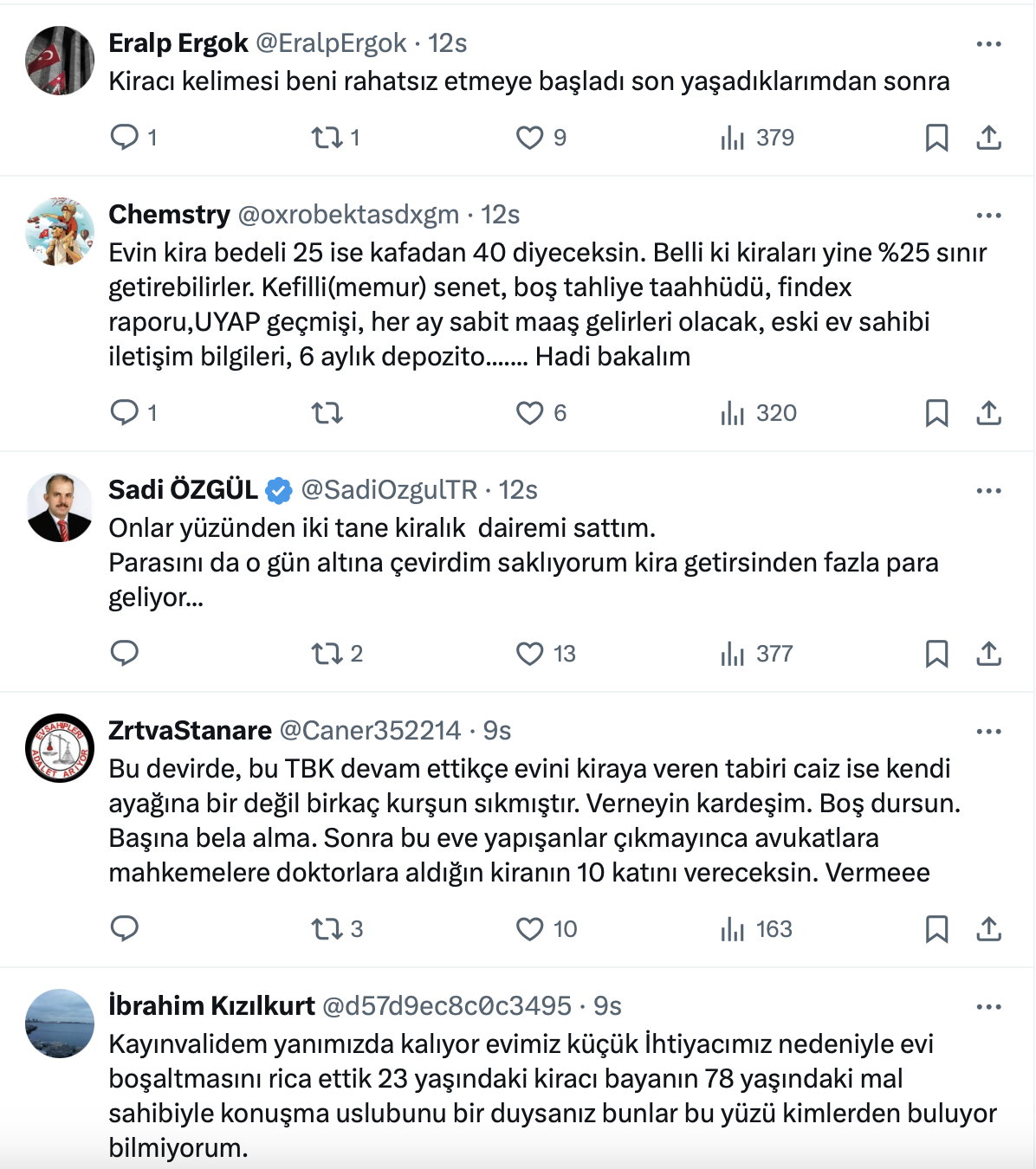Click İbrahim Kızılkurt's profile name
Viewport: 1036px width, 1169px height.
211,1006
